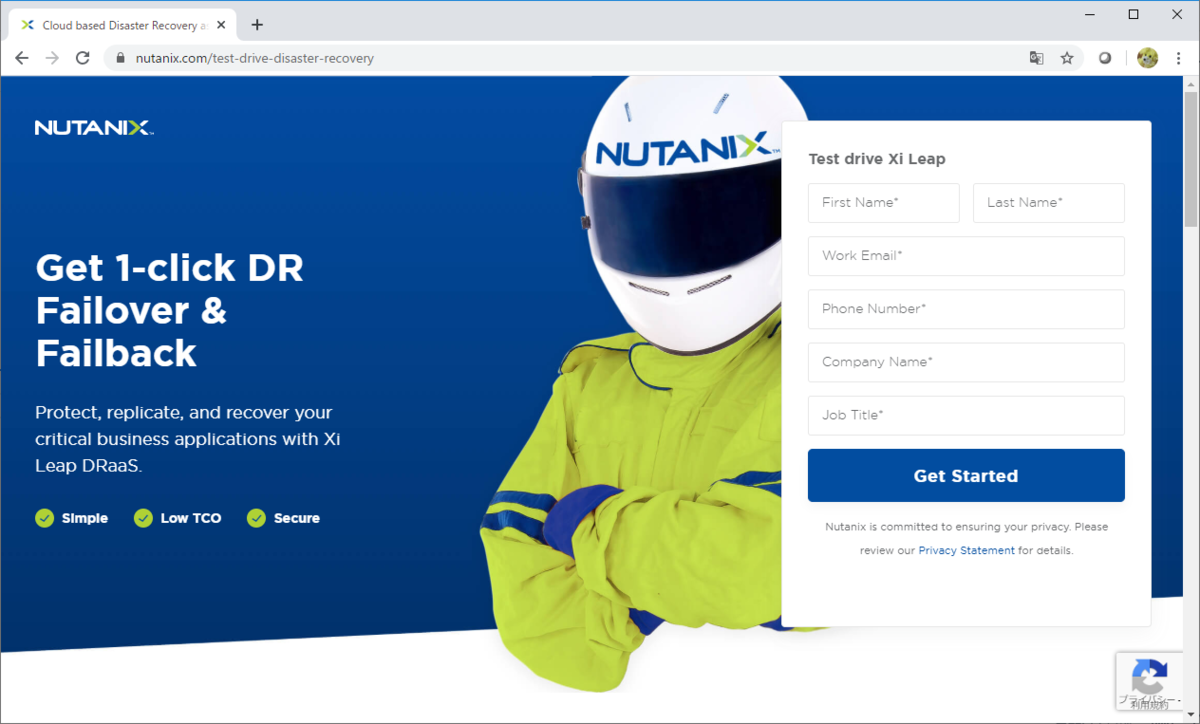Viewport: 1200px width, 724px height.
Task: Go back using browser back arrow
Action: click(x=22, y=58)
